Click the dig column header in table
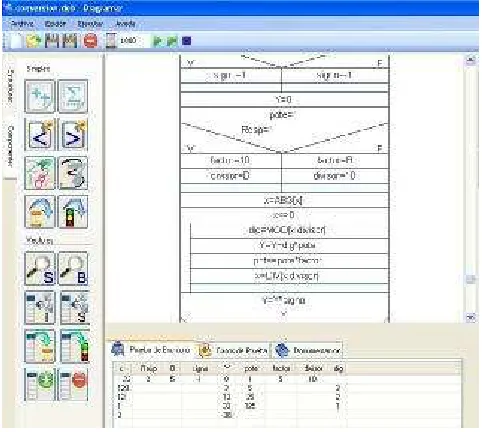The image size is (482, 432). coord(338,368)
